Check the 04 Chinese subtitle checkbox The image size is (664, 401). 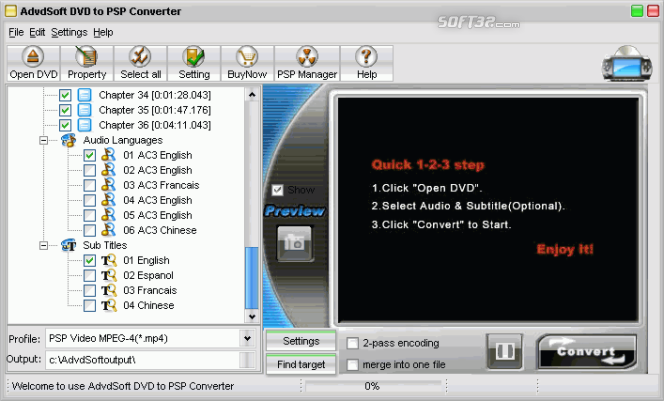pos(89,305)
